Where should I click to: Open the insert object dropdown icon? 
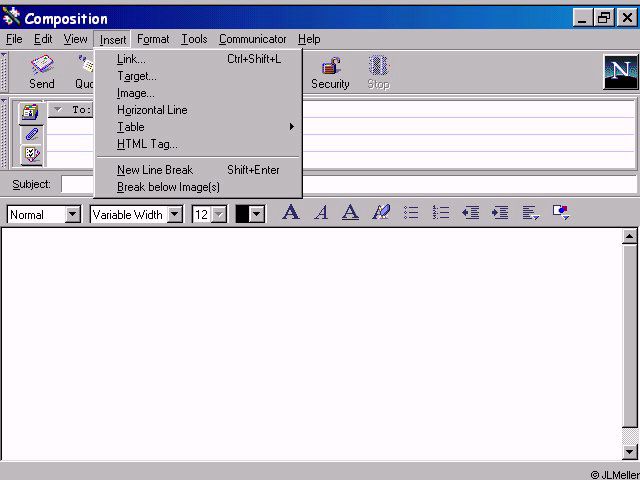(561, 213)
